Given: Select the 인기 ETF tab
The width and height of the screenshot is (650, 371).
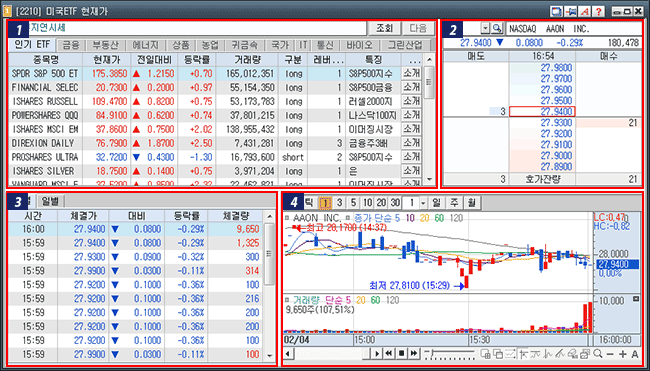Looking at the screenshot, I should pos(32,44).
